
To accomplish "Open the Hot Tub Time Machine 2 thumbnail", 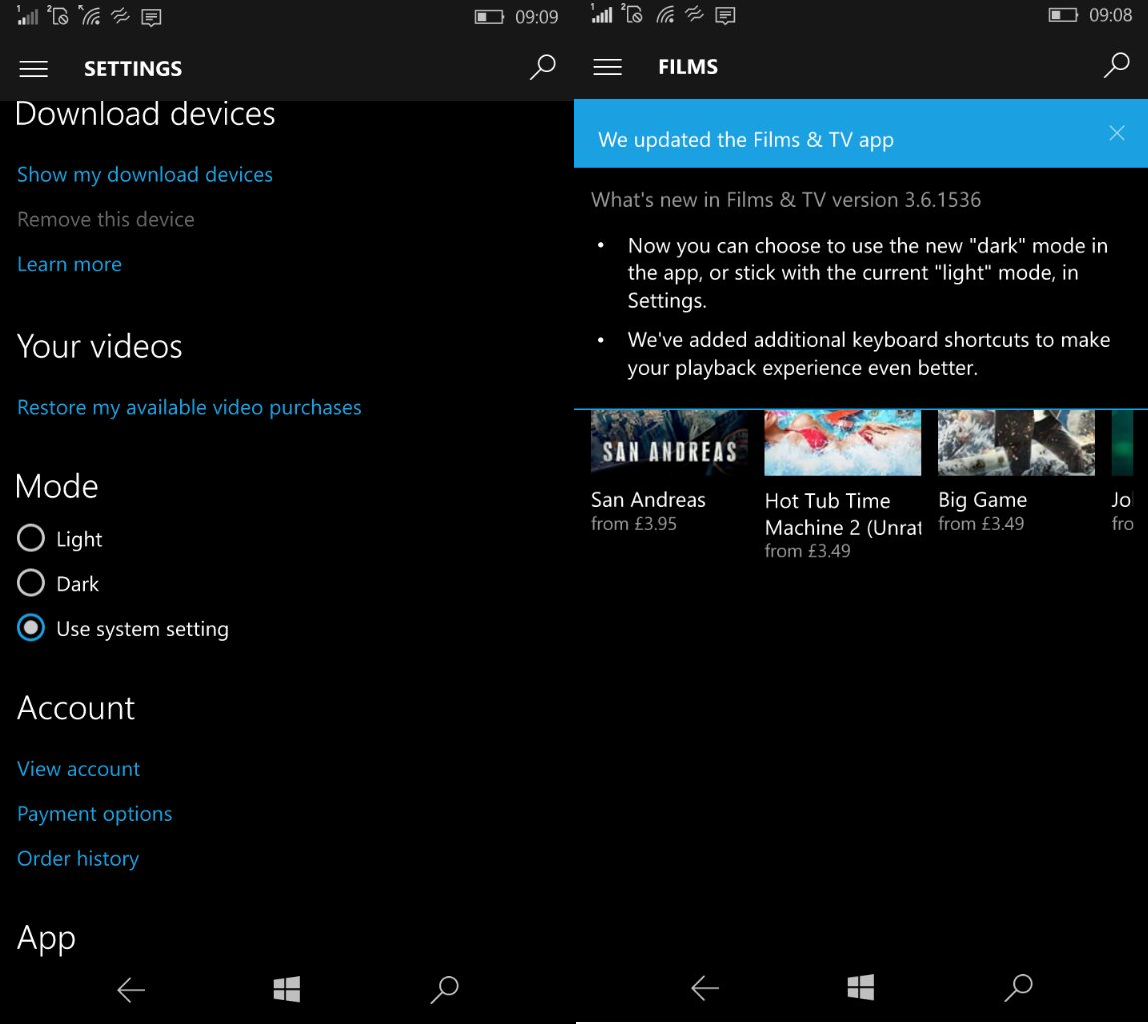I will 843,443.
